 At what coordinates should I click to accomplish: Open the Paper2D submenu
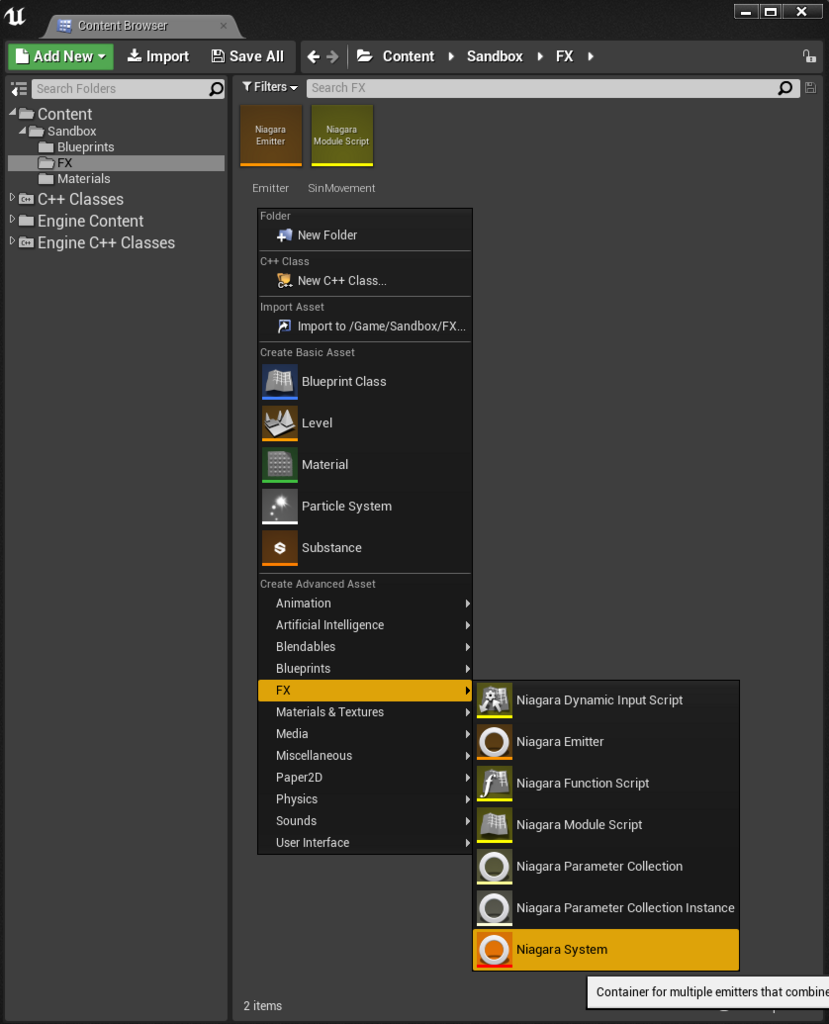coord(365,777)
